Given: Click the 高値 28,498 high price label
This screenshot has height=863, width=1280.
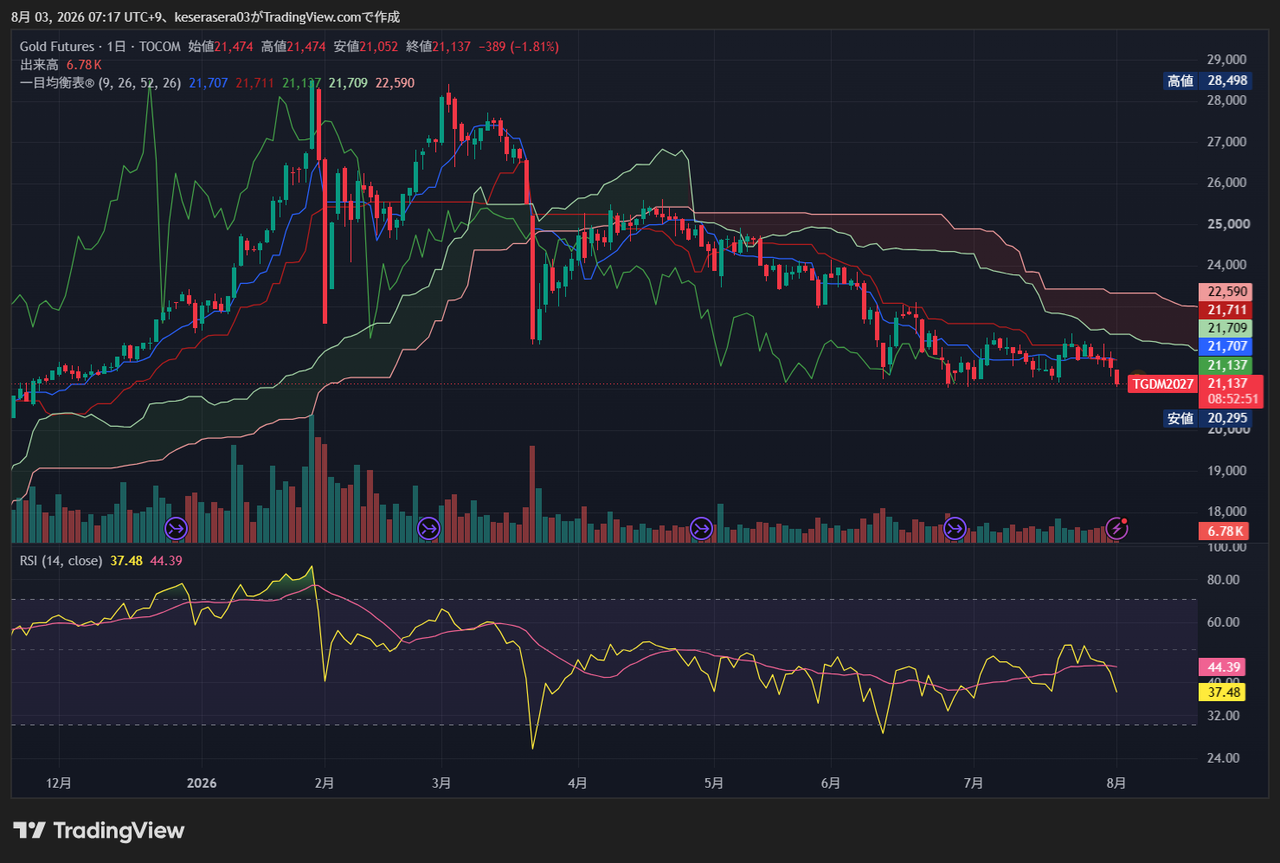Looking at the screenshot, I should 1207,81.
